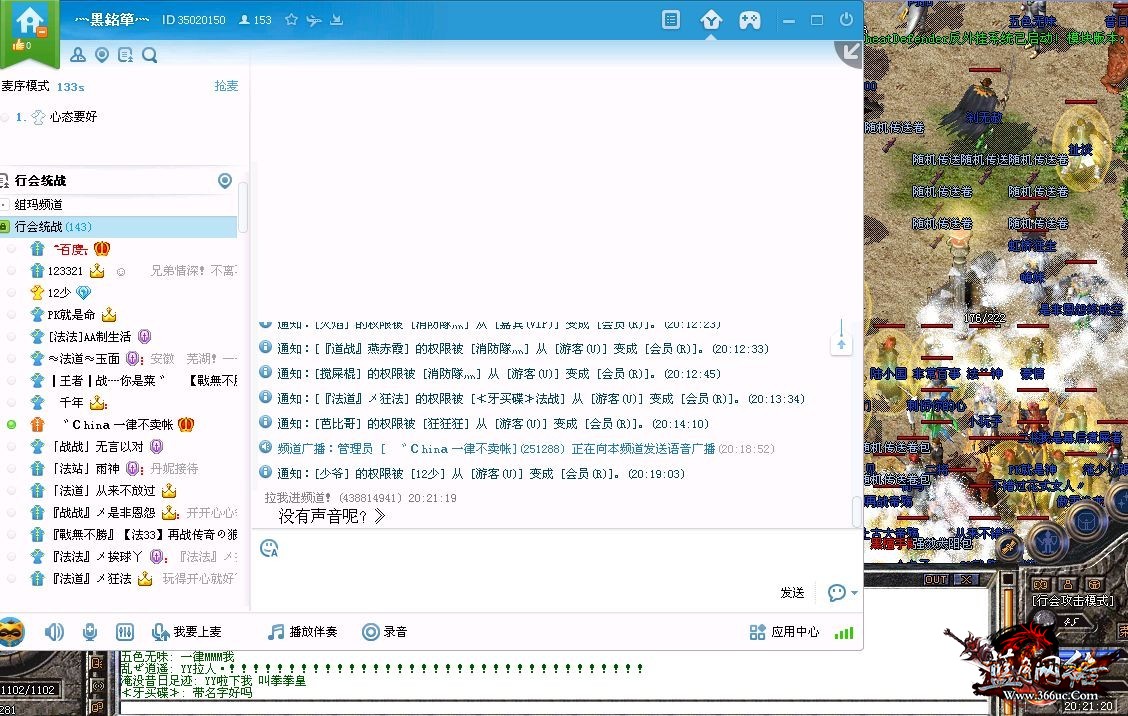Expand the 组玛频道 channel tree node
1128x716 pixels.
4,204
